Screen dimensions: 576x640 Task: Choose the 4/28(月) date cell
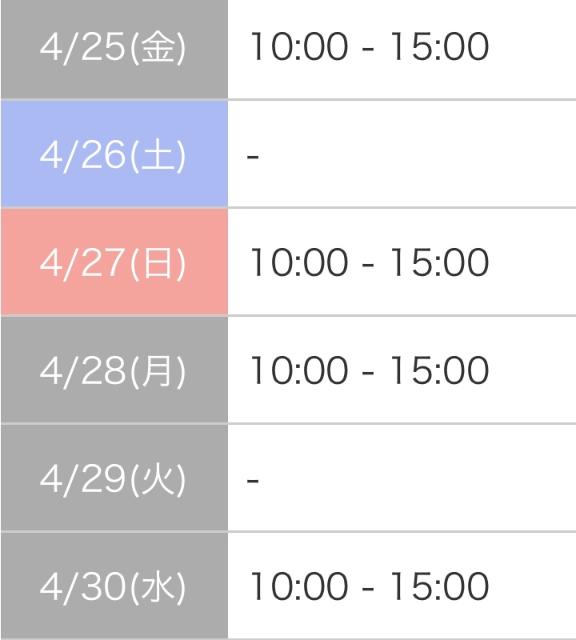[x=114, y=370]
